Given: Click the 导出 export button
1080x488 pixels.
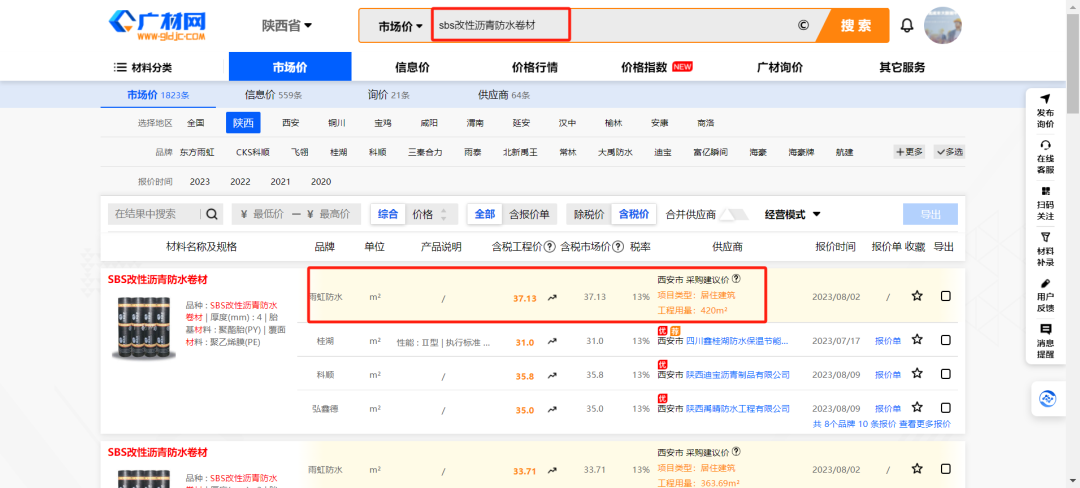Looking at the screenshot, I should [930, 214].
